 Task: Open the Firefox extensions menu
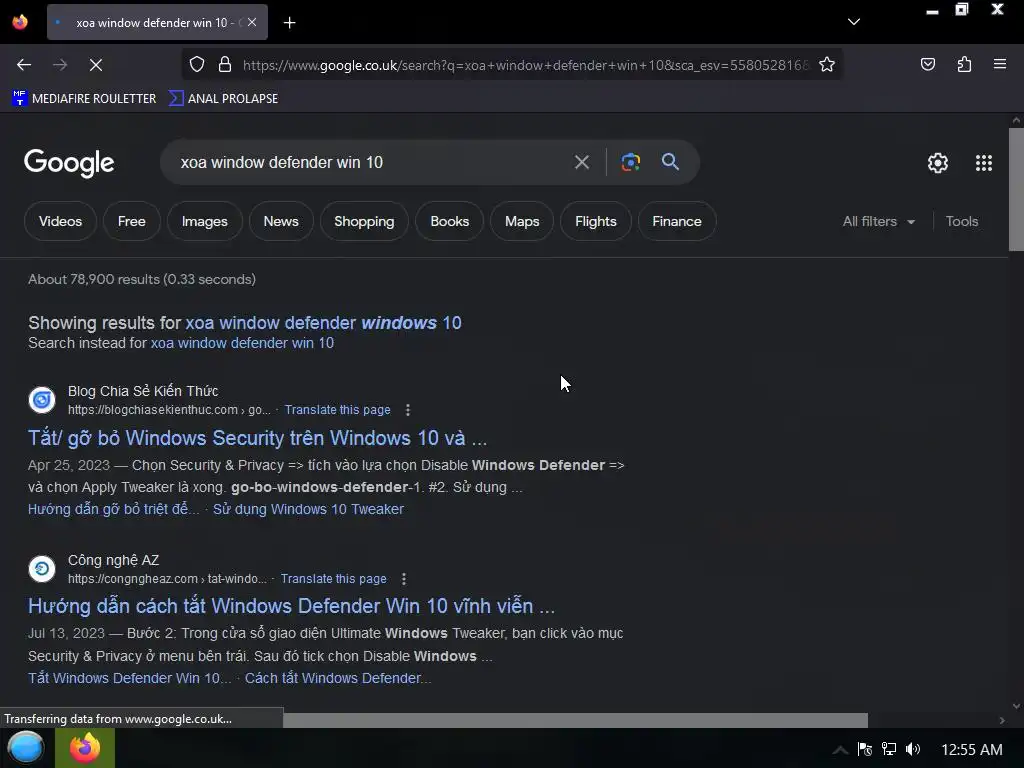click(x=964, y=65)
